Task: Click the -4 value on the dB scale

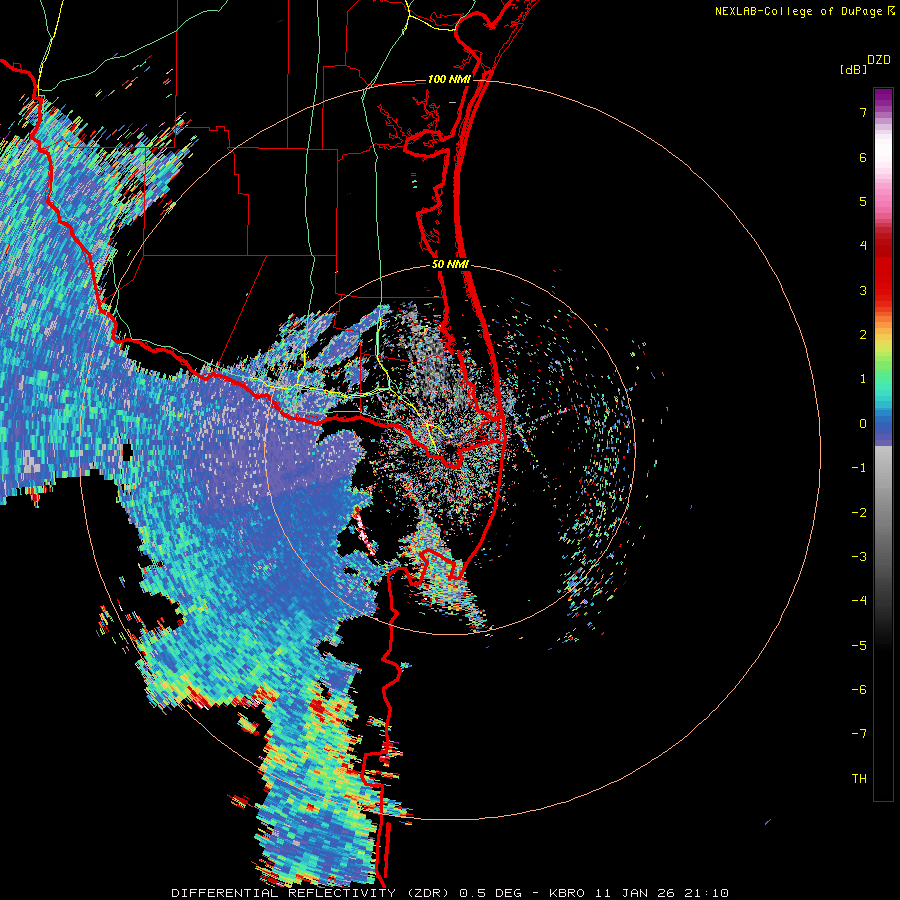Action: click(859, 601)
